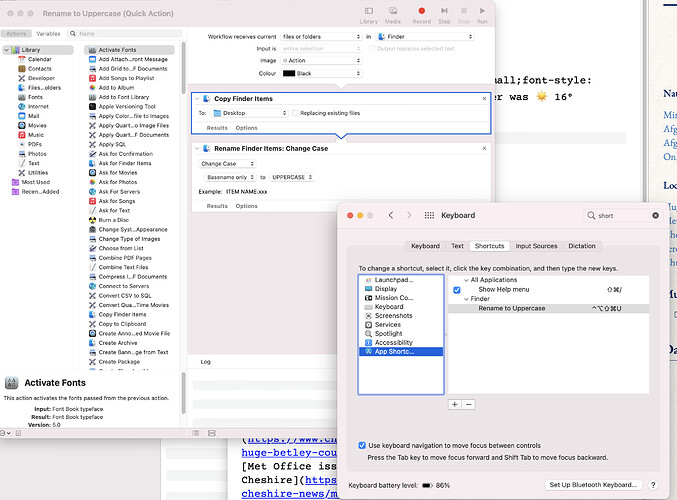
Task: Switch to the Dictation tab
Action: (x=582, y=246)
